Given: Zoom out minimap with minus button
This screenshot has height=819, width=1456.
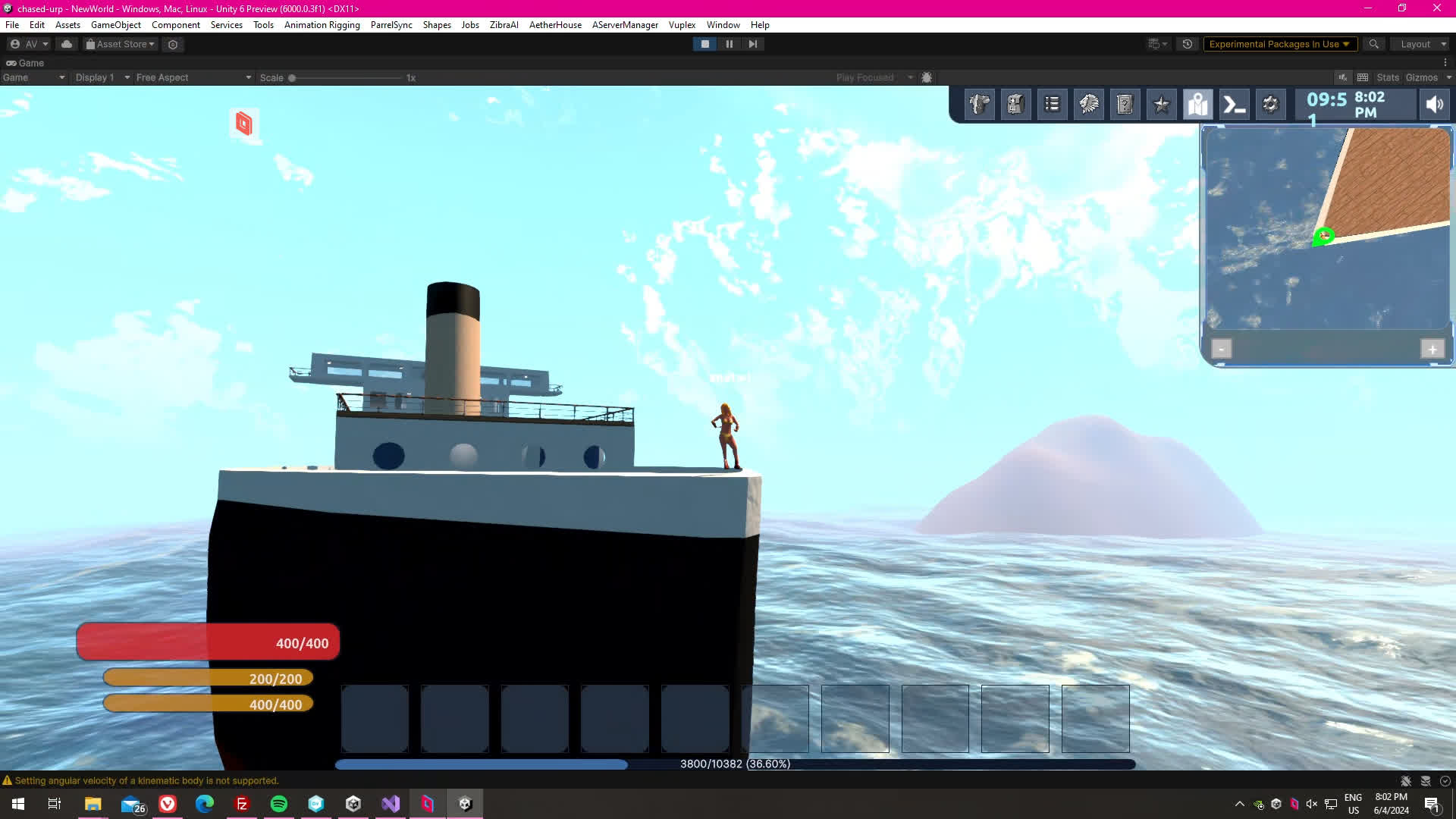Looking at the screenshot, I should [x=1221, y=349].
